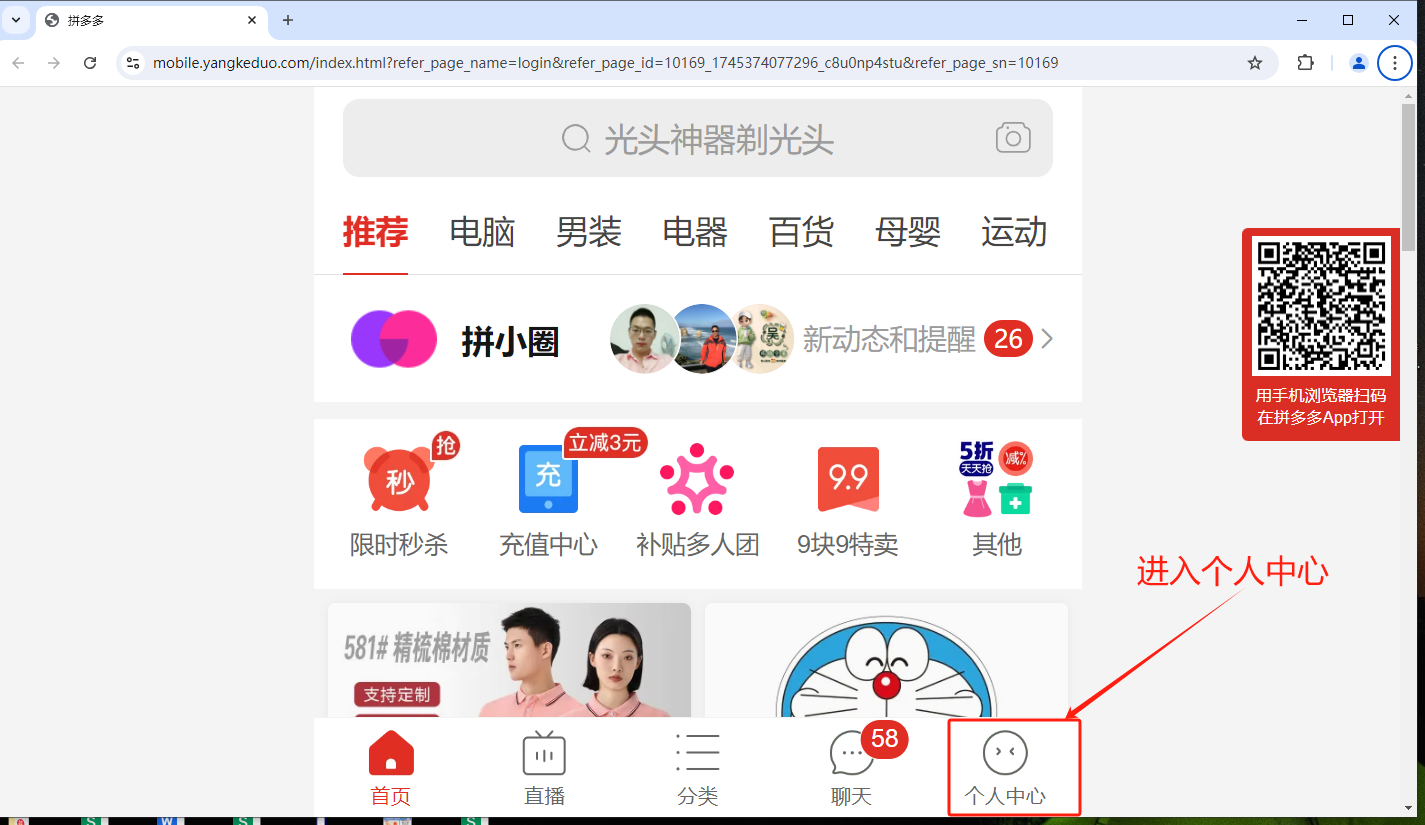This screenshot has height=825, width=1425.
Task: Select 电器 tab
Action: point(695,232)
